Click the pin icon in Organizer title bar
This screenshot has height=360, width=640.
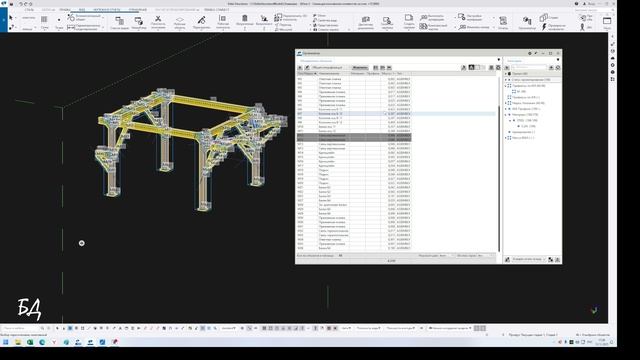pos(536,53)
